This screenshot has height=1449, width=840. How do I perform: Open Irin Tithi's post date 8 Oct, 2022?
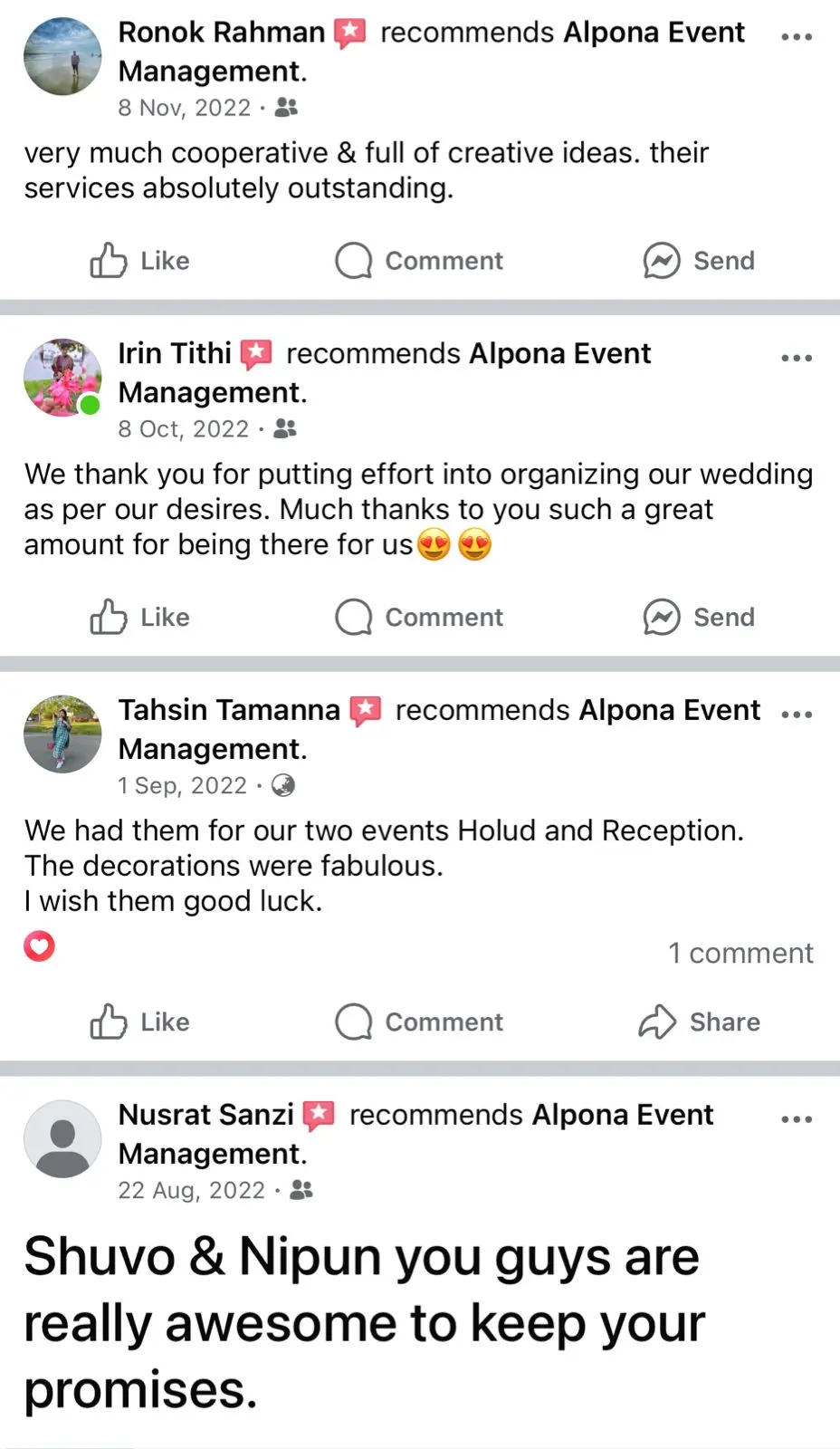pyautogui.click(x=183, y=429)
